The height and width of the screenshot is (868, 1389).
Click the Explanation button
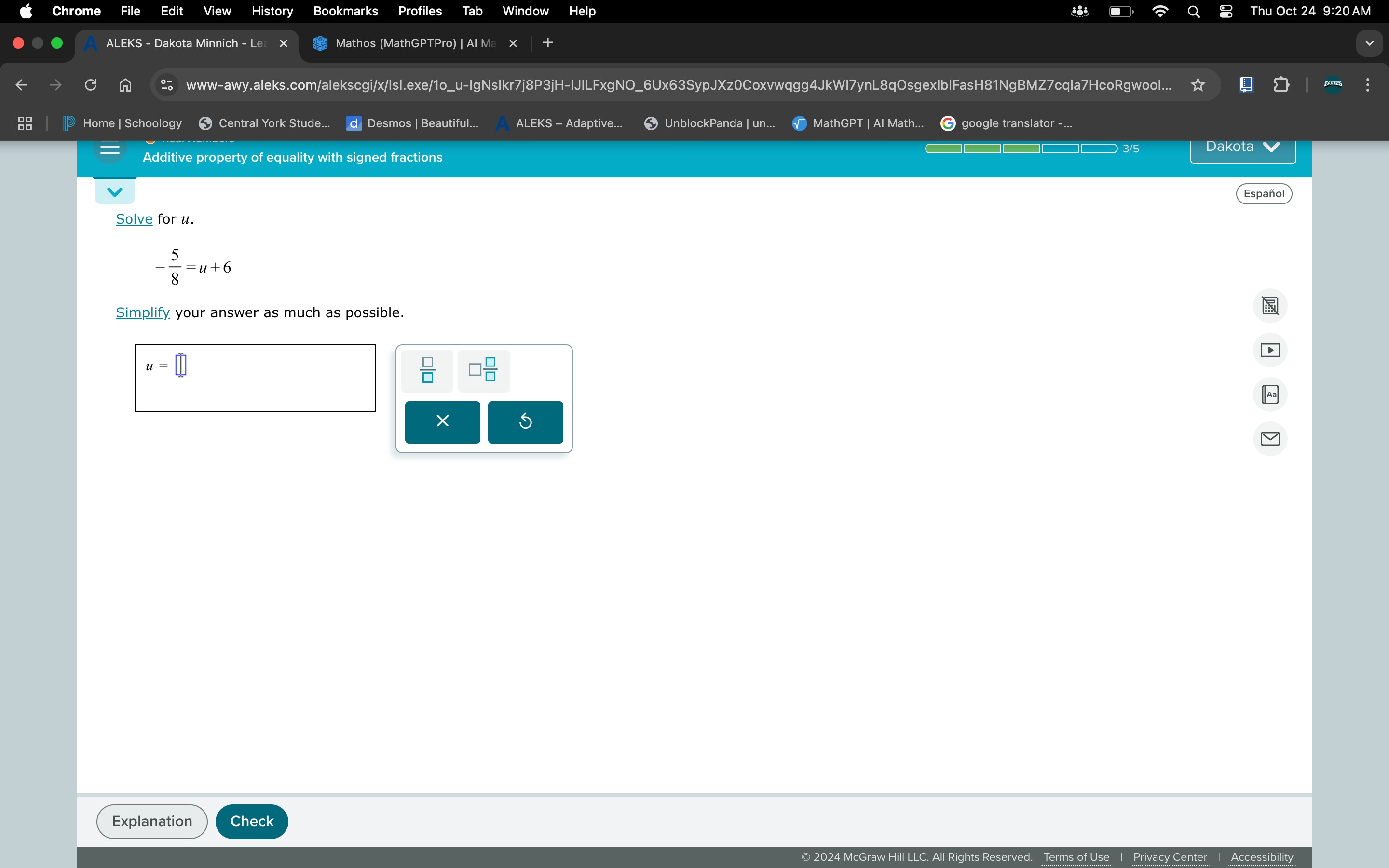152,821
